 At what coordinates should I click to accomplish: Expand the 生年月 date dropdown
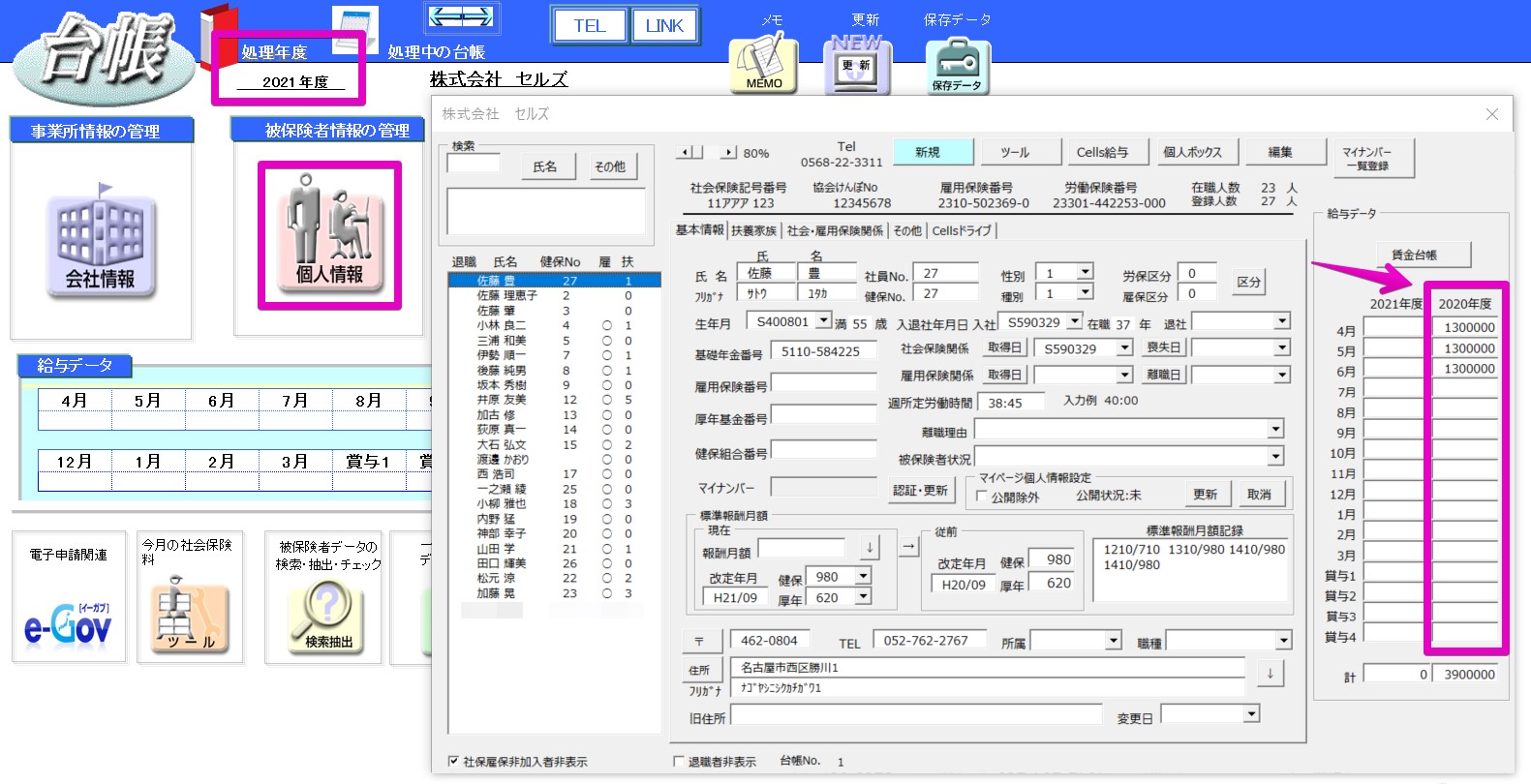click(823, 320)
